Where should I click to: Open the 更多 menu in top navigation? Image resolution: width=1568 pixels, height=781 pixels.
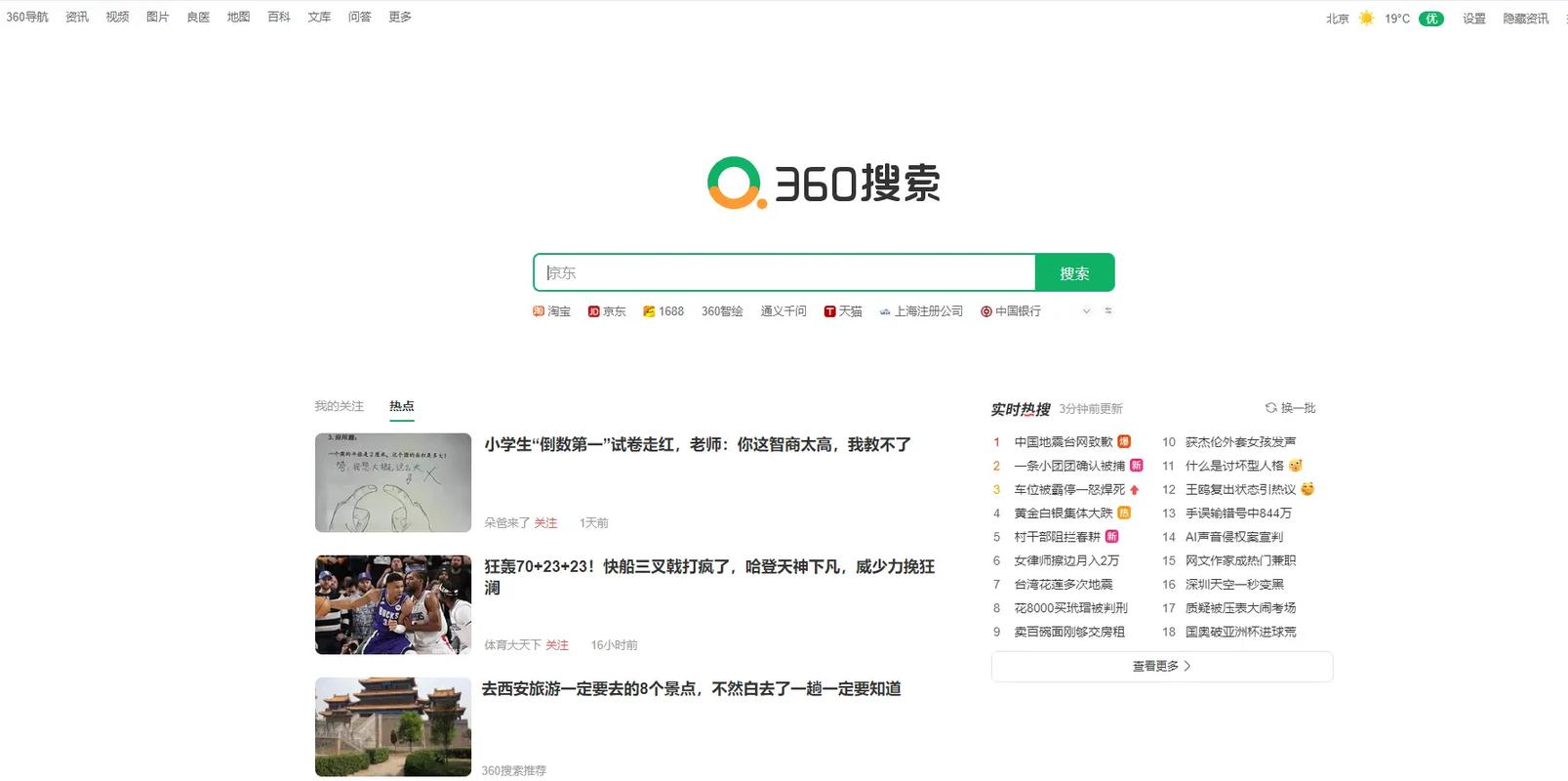tap(399, 17)
